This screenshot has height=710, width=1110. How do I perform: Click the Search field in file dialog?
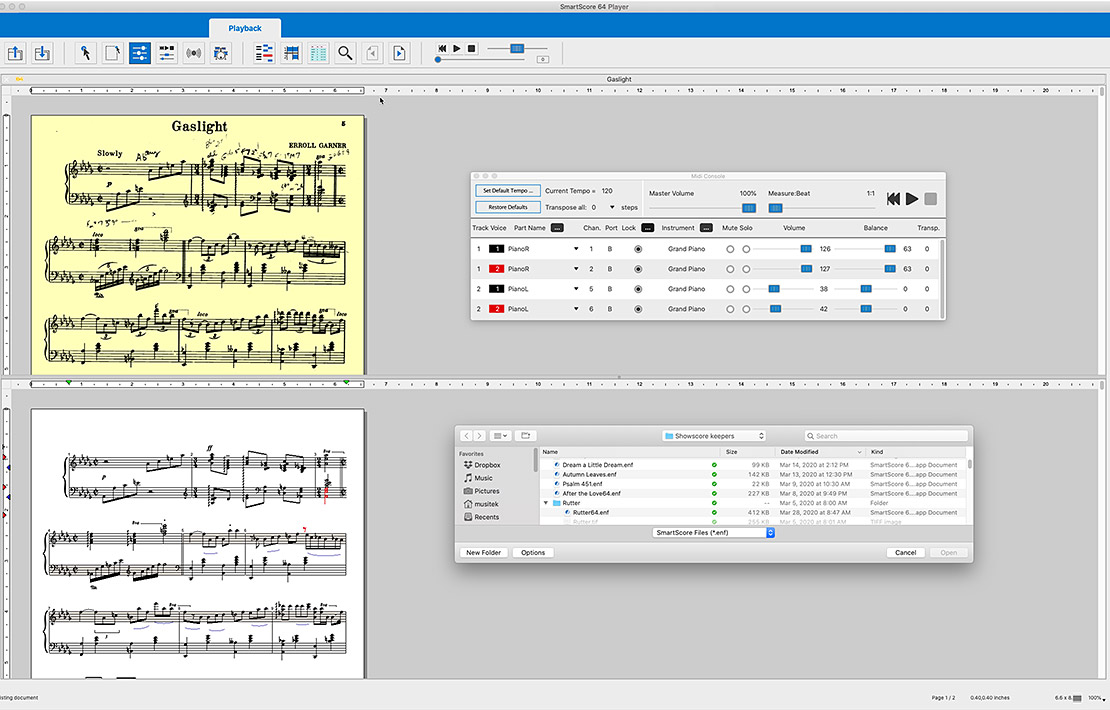886,436
